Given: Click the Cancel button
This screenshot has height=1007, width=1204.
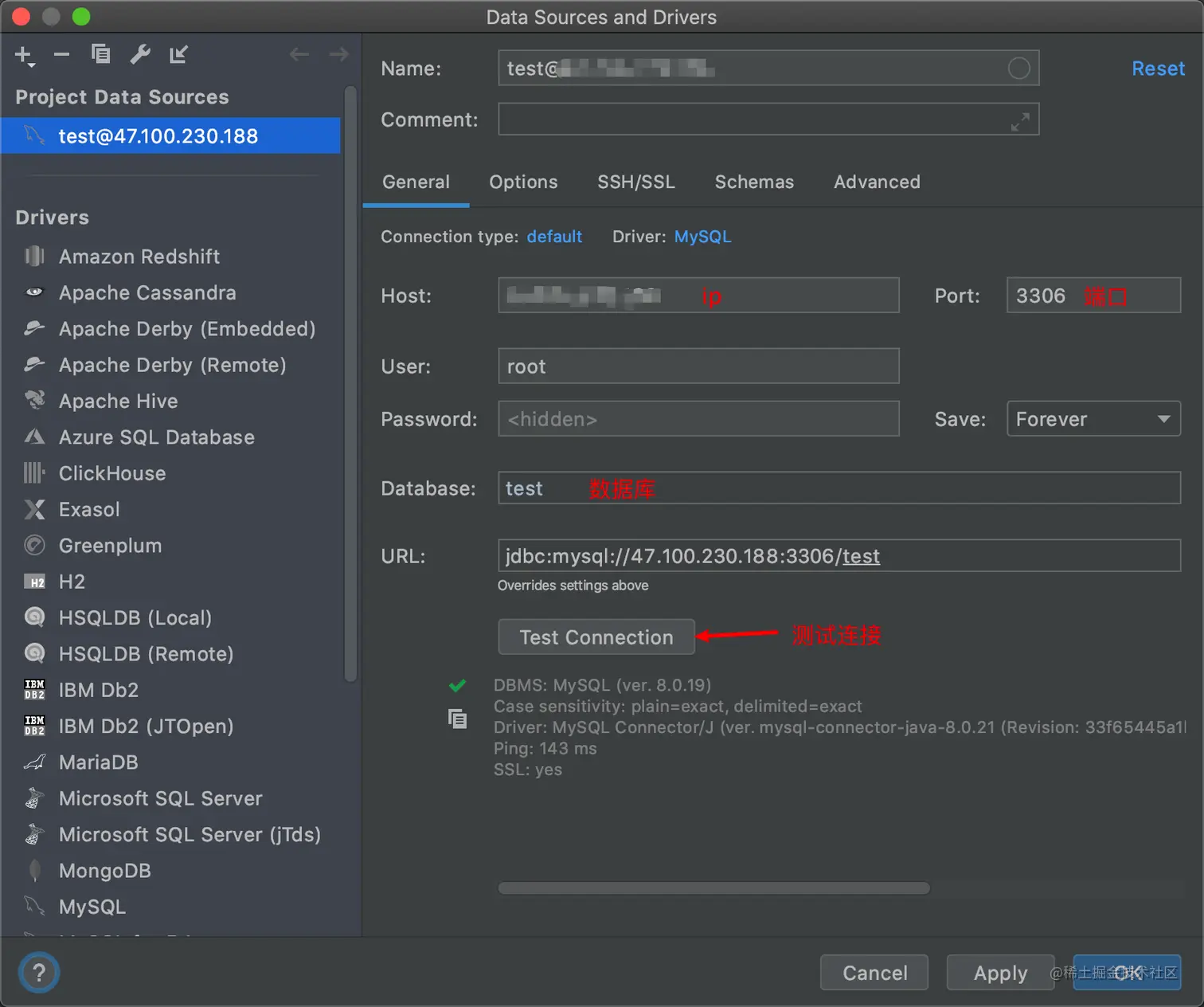Looking at the screenshot, I should [x=874, y=973].
